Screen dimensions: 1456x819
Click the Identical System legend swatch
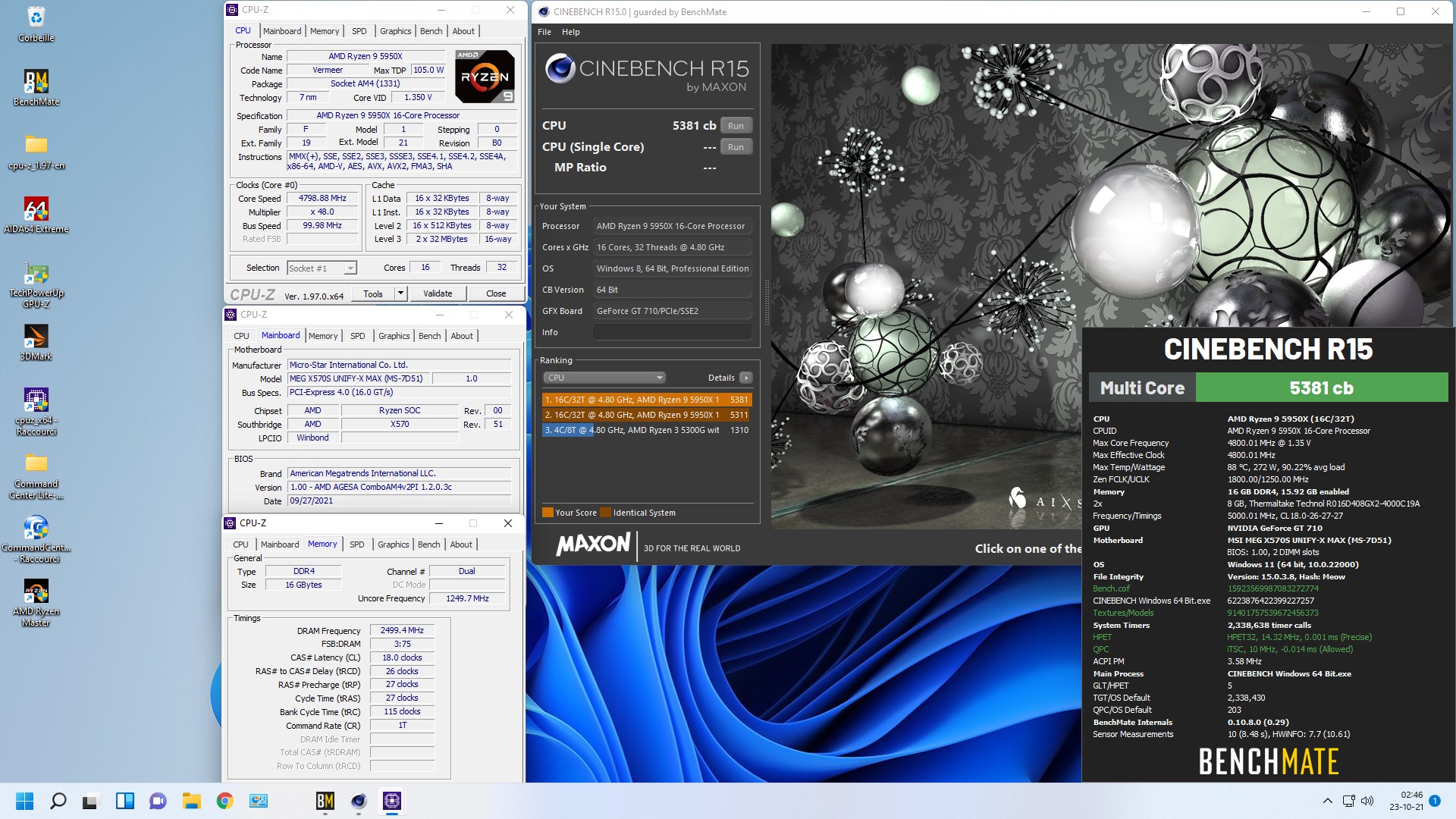click(605, 513)
